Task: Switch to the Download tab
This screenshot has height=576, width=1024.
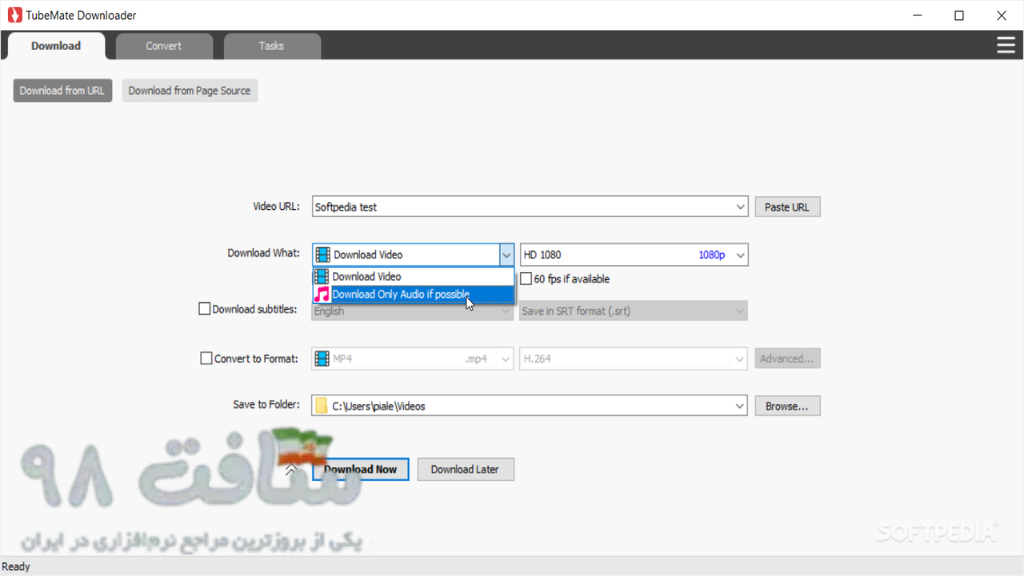Action: coord(56,46)
